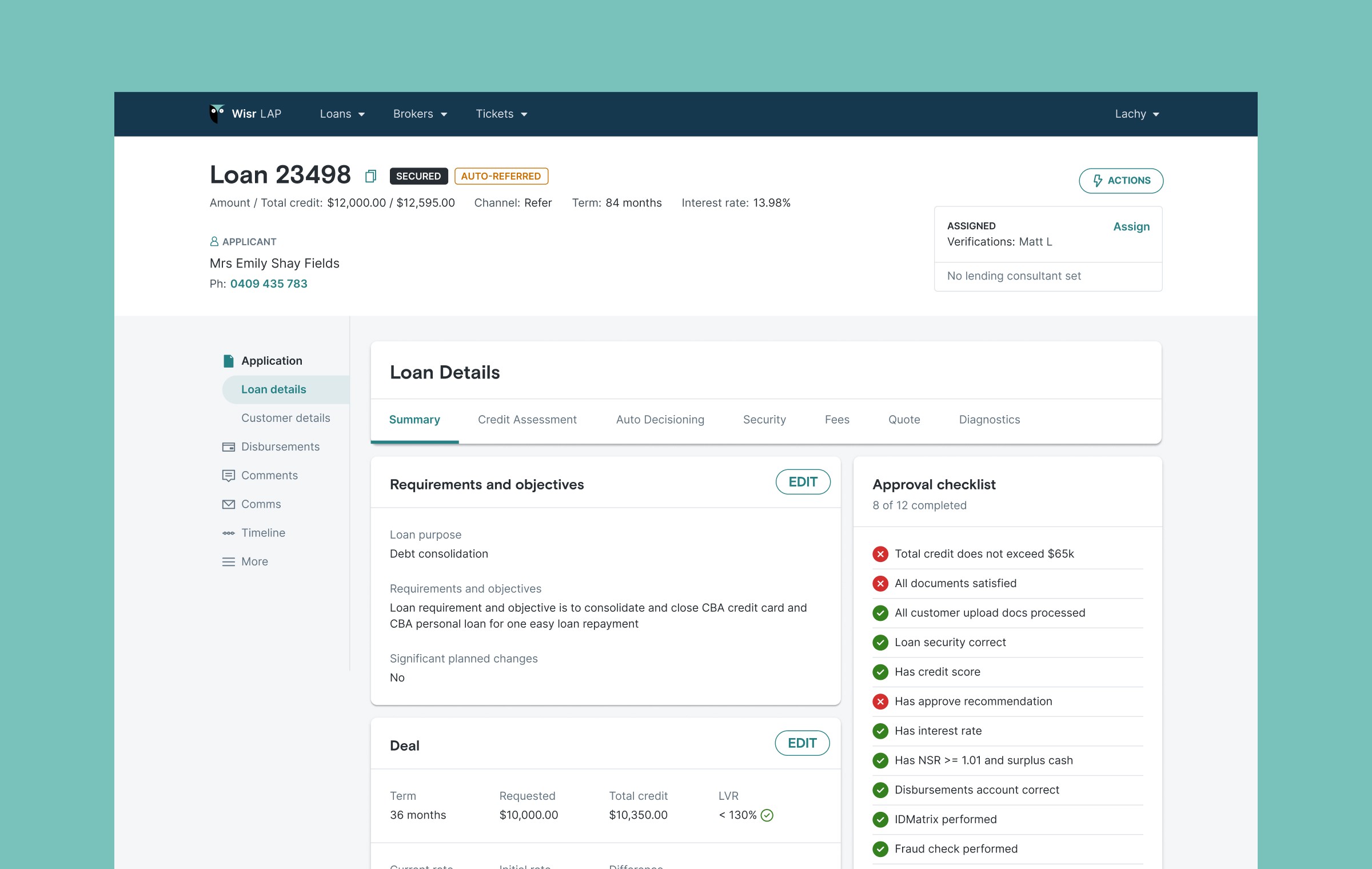The image size is (1372, 869).
Task: Expand the Brokers dropdown menu
Action: coord(420,114)
